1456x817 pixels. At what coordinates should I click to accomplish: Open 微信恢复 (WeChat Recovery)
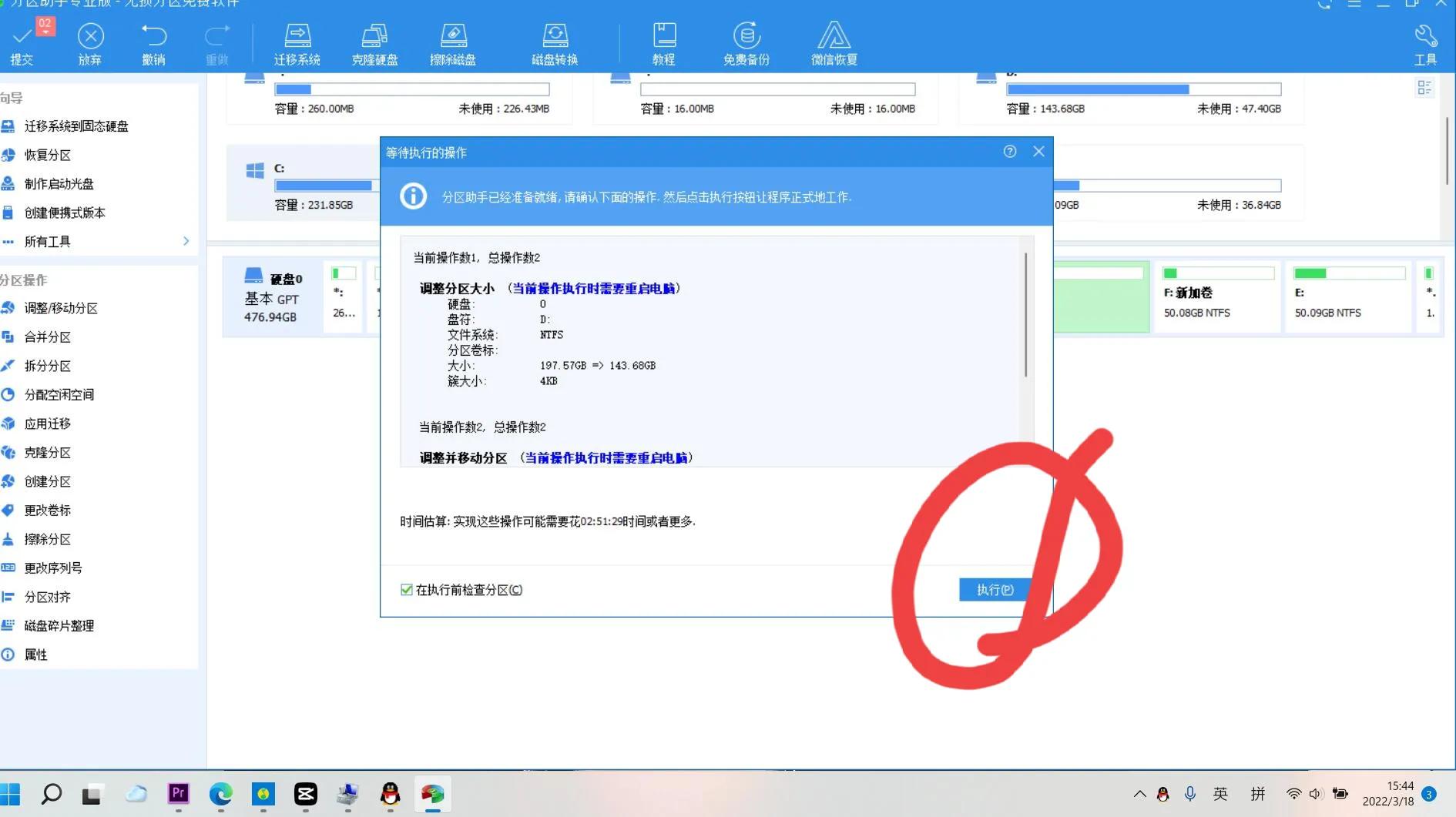coord(834,42)
